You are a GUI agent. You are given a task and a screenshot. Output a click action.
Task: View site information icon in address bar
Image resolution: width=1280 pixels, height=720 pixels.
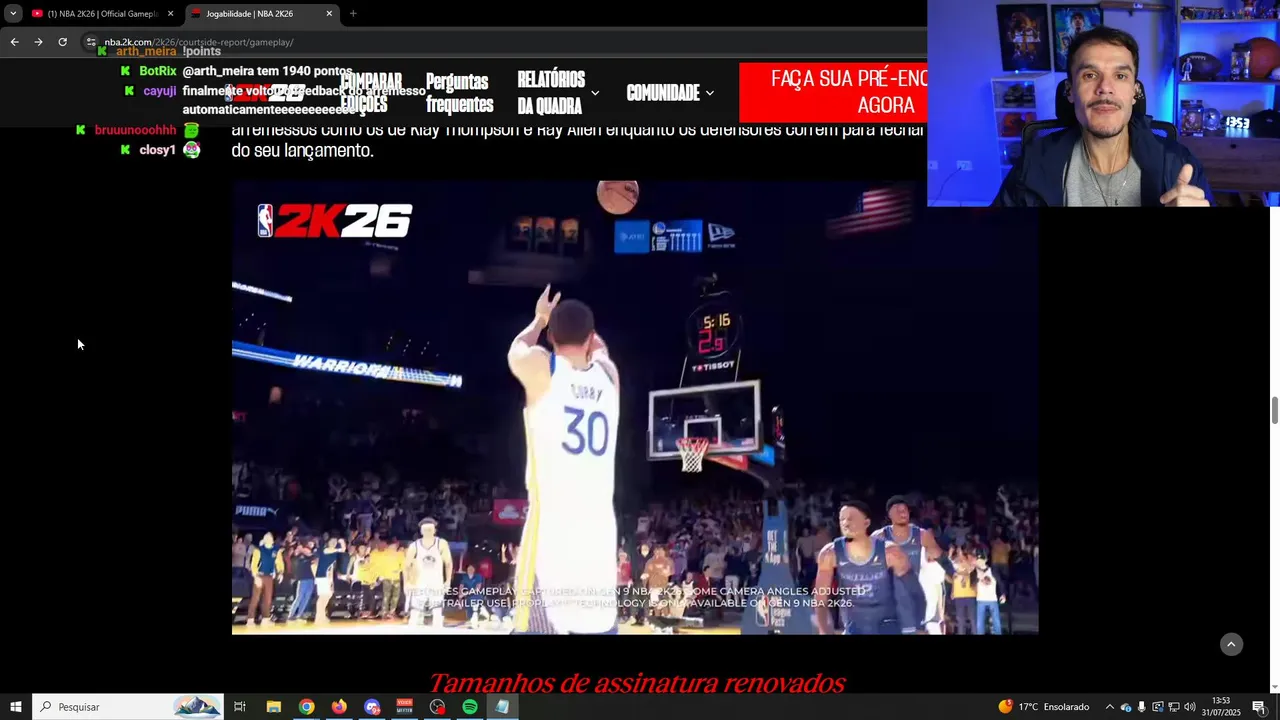tap(91, 42)
